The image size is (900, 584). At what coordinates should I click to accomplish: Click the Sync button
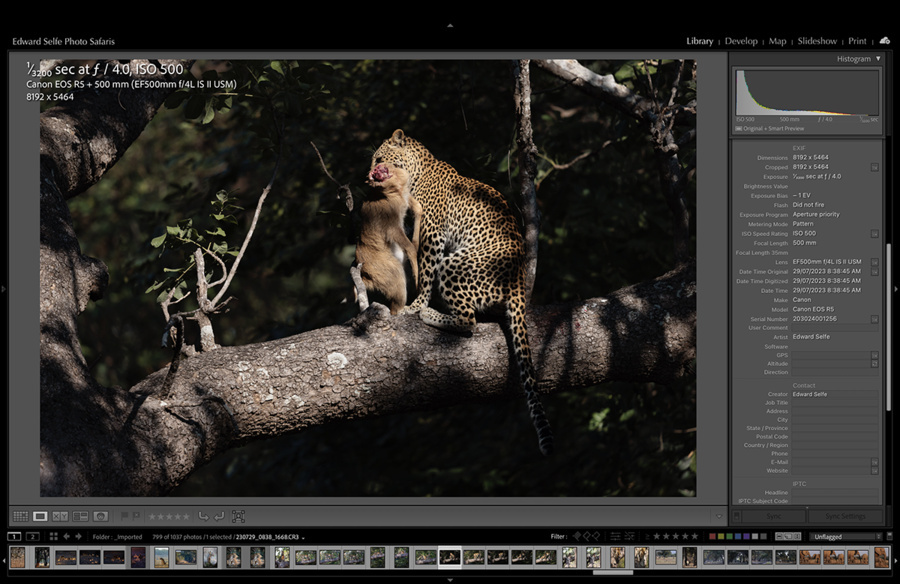773,516
